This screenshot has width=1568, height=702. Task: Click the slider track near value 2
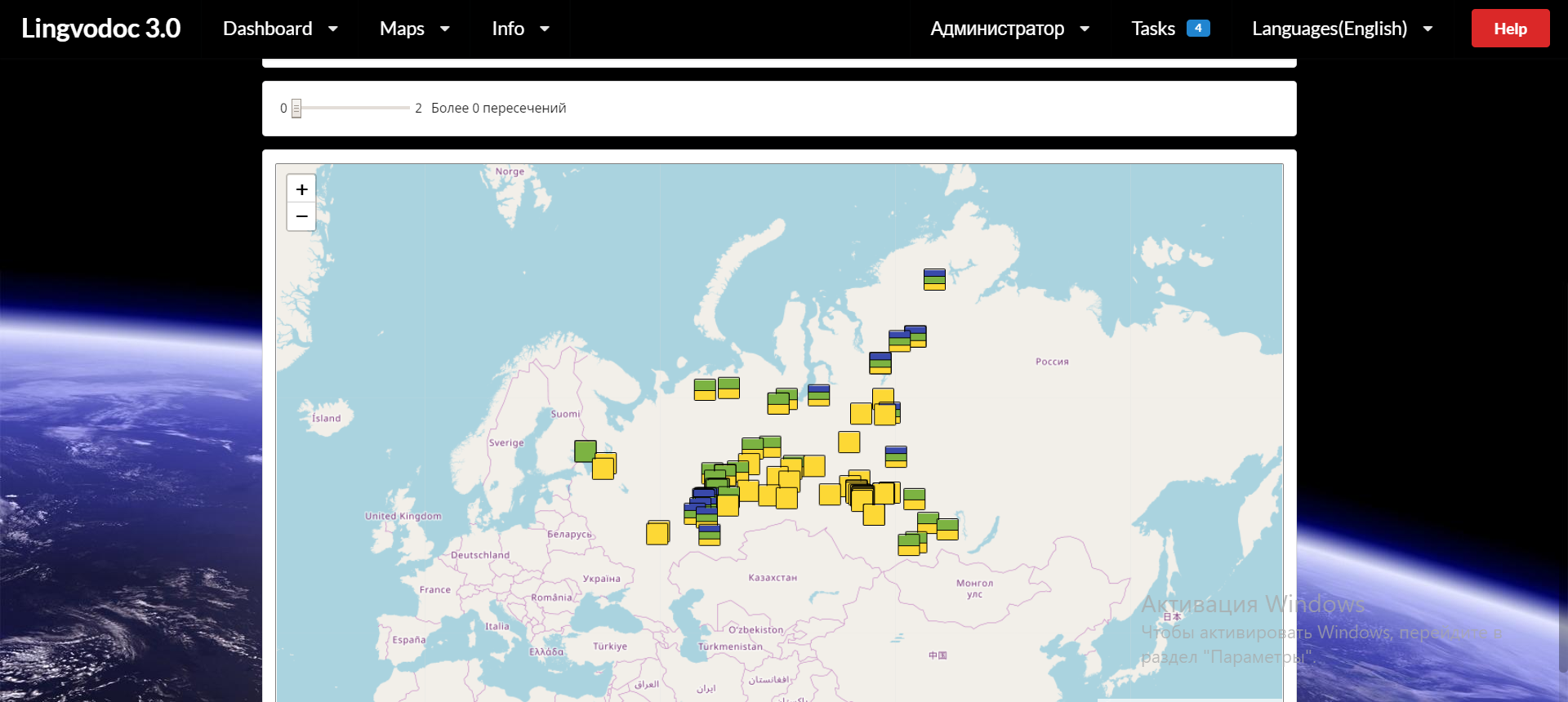point(403,108)
